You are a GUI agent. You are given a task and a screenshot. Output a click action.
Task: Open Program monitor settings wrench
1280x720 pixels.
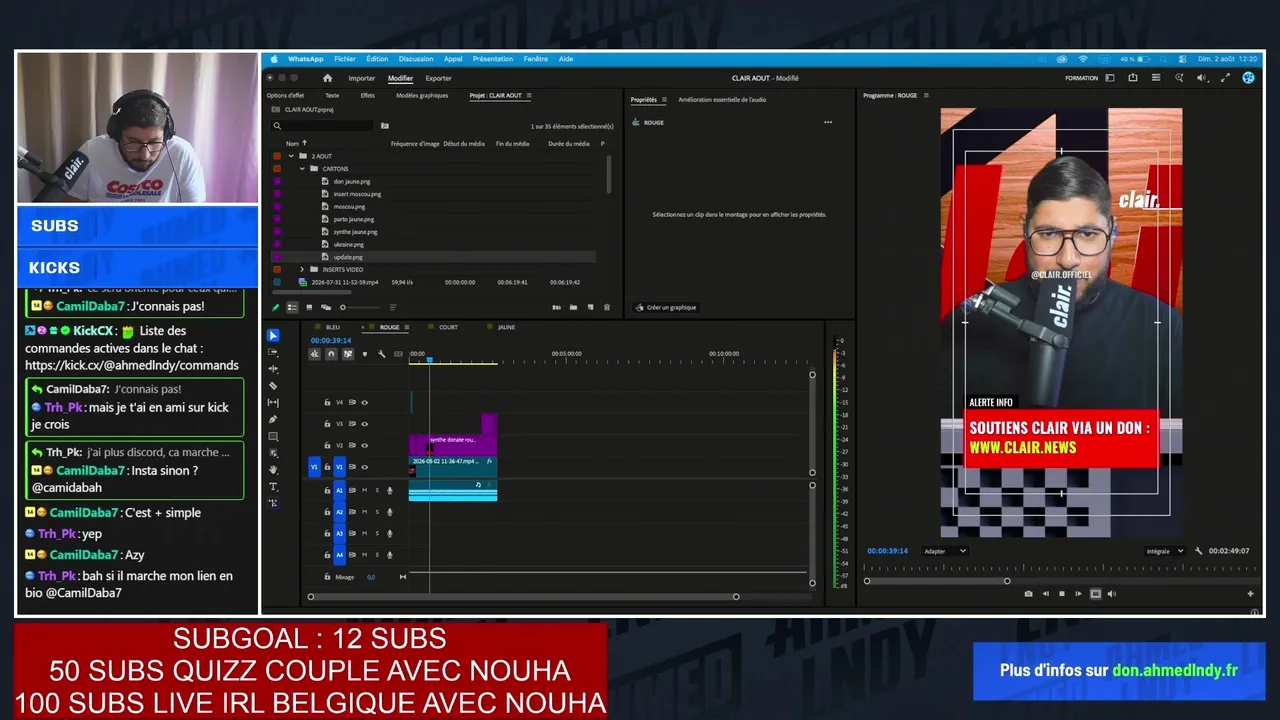click(1198, 551)
